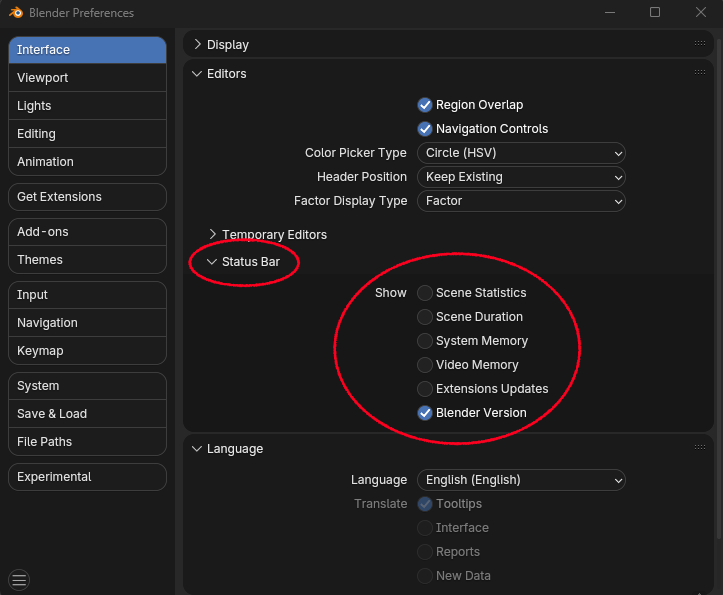
Task: Select the Input preferences tab
Action: tap(87, 295)
